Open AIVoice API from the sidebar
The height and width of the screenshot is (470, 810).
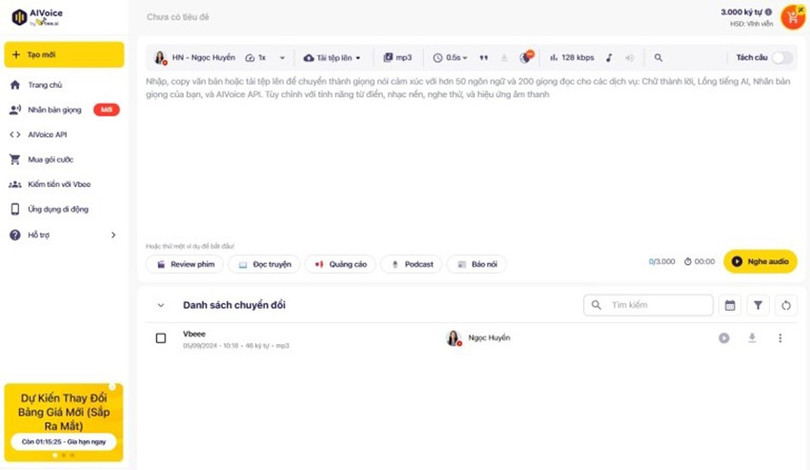pyautogui.click(x=47, y=134)
